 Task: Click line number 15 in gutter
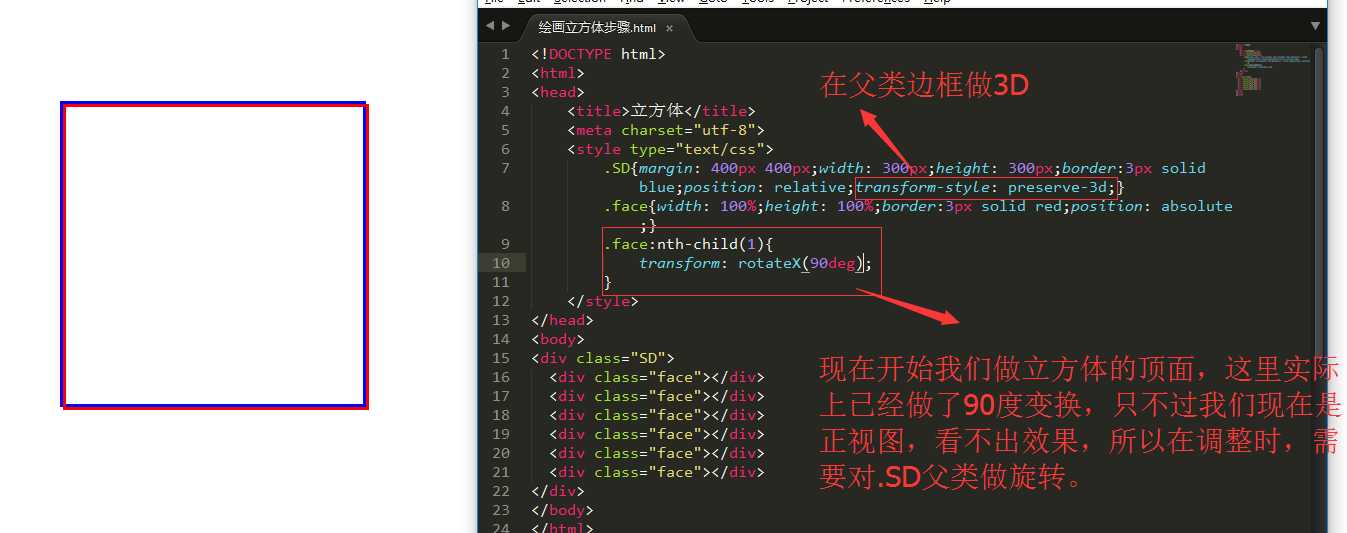501,358
